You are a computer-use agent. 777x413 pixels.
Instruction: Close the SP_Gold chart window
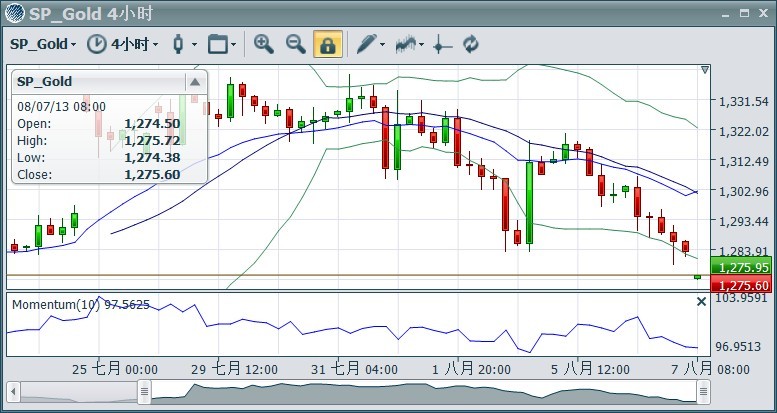click(x=763, y=13)
